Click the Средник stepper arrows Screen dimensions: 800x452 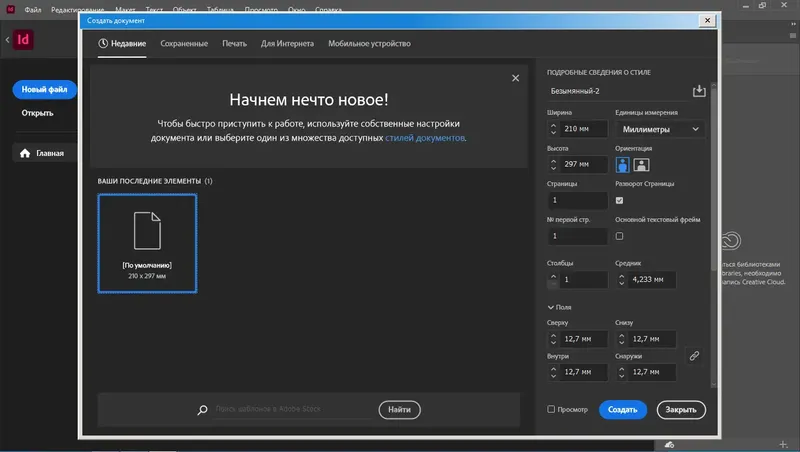[621, 280]
